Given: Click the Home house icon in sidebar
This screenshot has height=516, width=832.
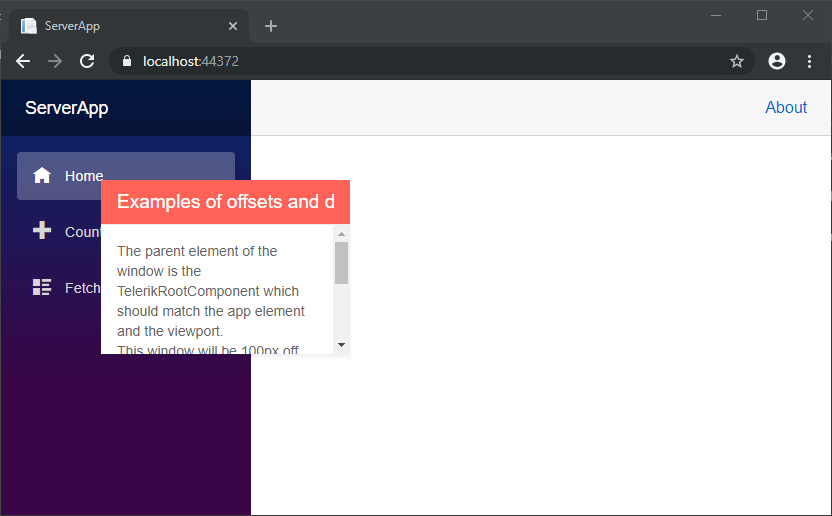Looking at the screenshot, I should [x=42, y=176].
